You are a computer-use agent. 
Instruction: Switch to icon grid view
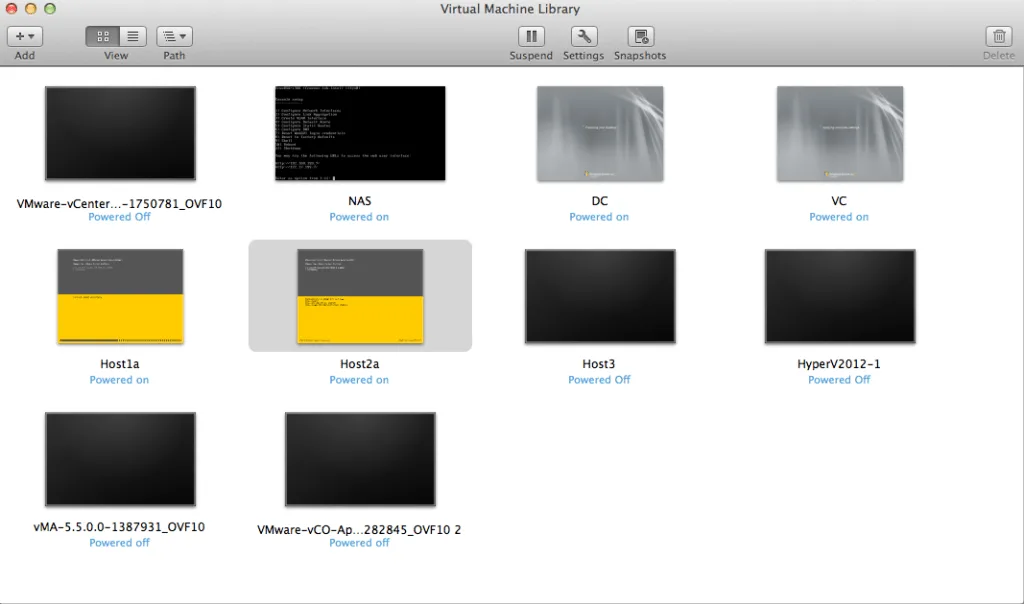(x=103, y=37)
